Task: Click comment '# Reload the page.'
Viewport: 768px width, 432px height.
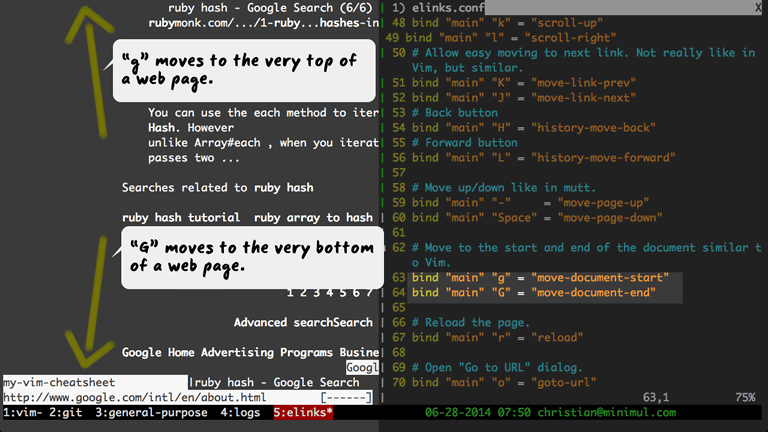Action: (471, 323)
